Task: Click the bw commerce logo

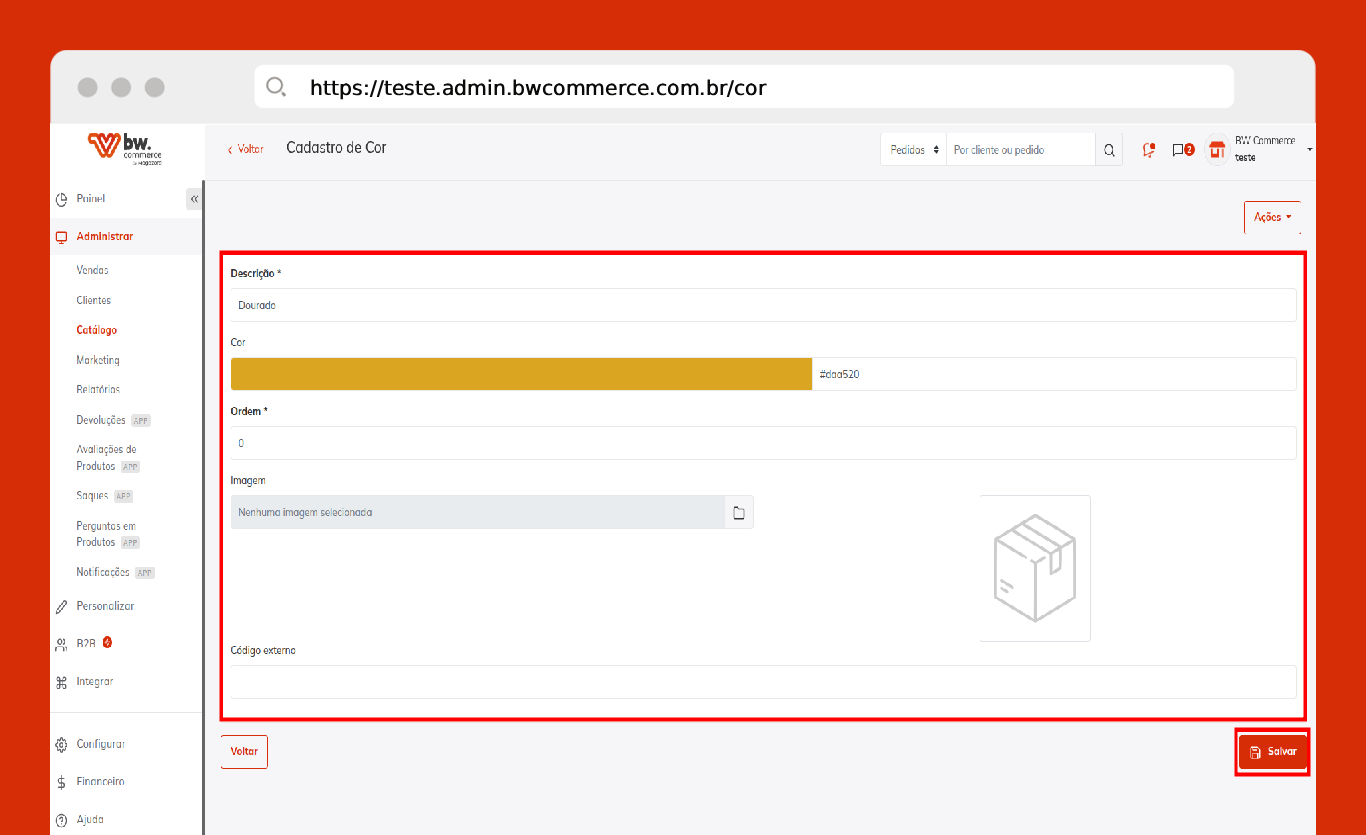Action: click(126, 149)
